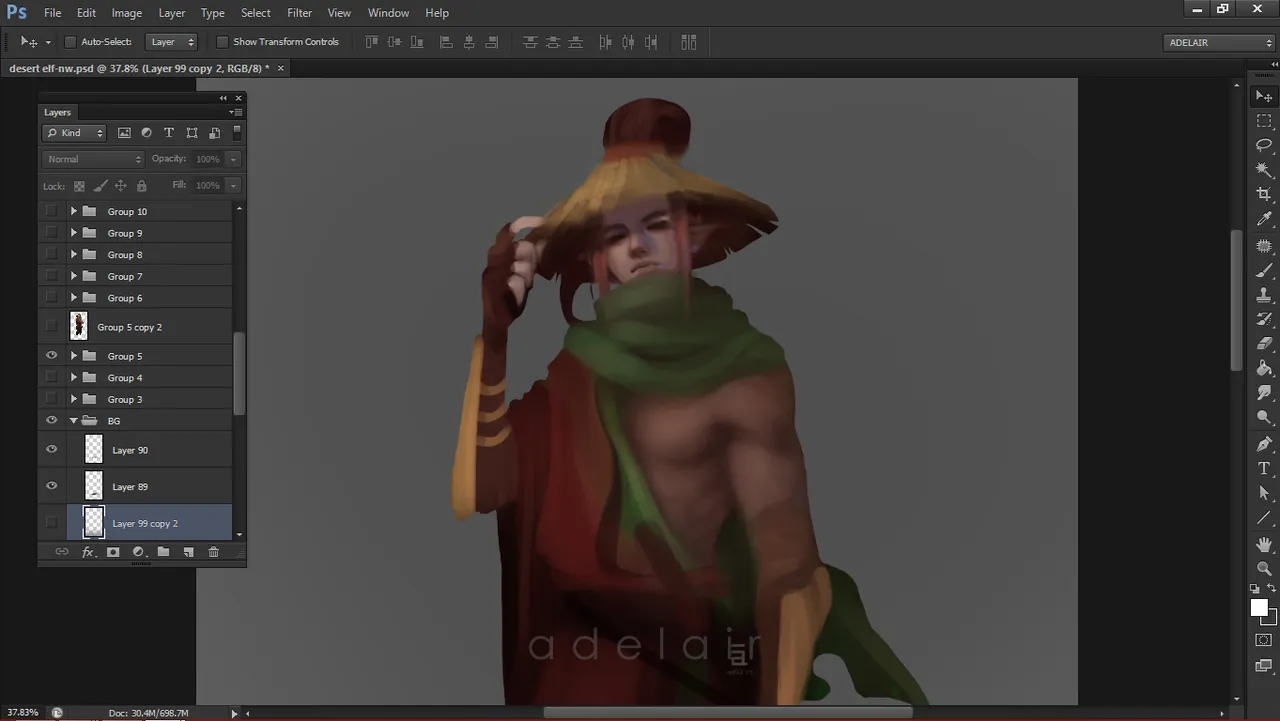
Task: Enable the Auto-Select checkbox
Action: 70,42
